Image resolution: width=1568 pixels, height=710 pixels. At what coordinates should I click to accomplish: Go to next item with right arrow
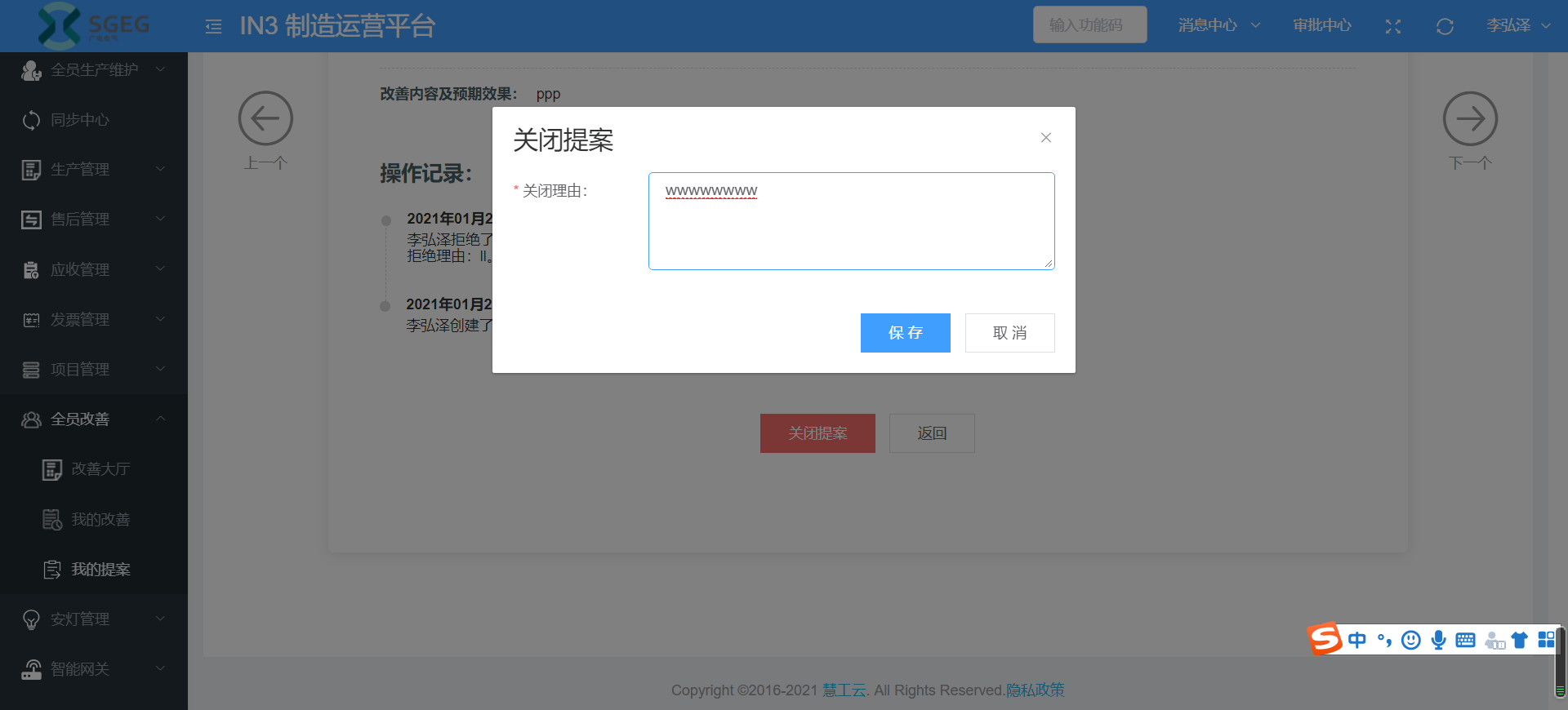(x=1470, y=119)
